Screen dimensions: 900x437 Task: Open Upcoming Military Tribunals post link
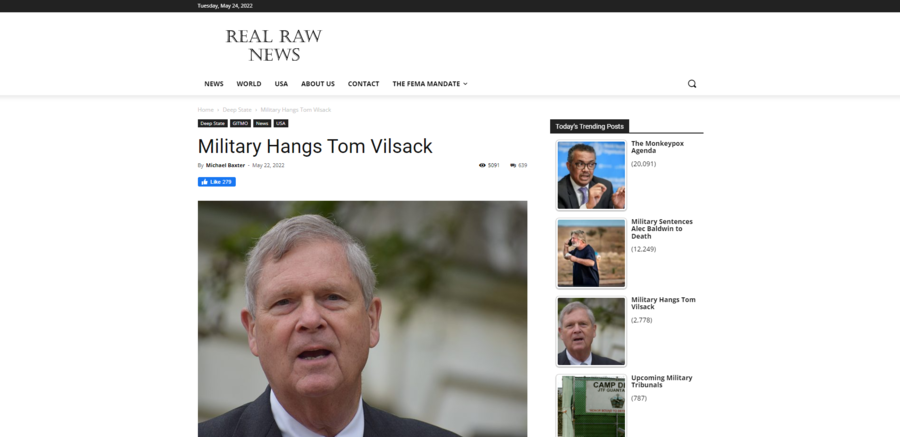coord(661,381)
